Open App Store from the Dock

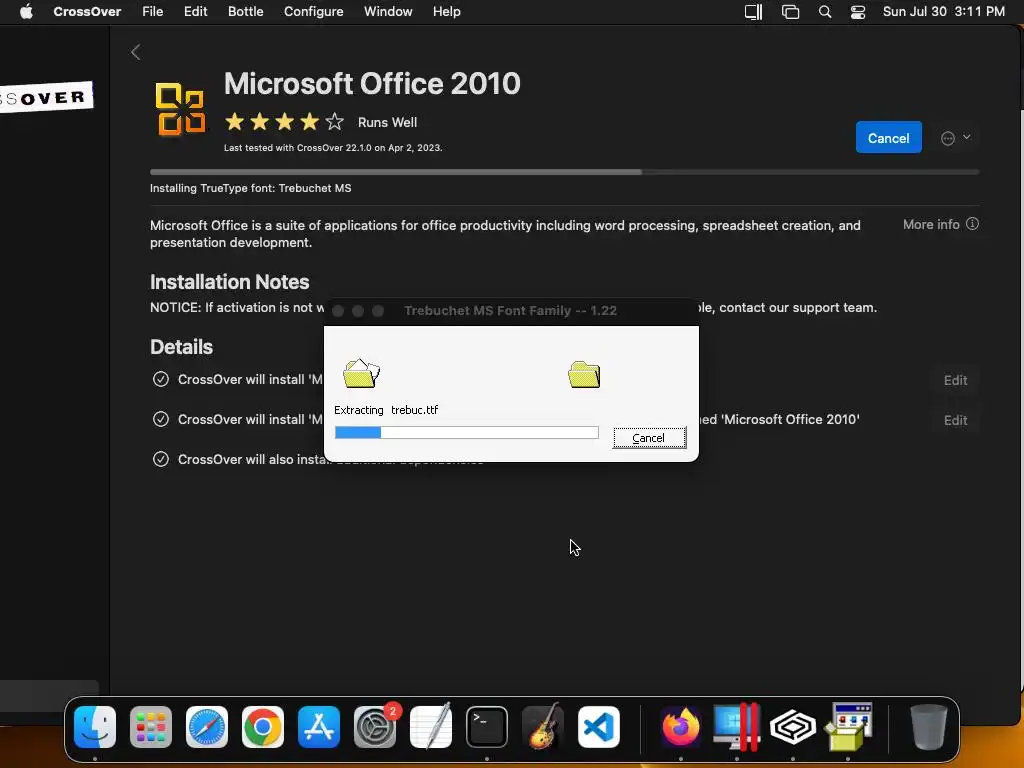point(319,726)
